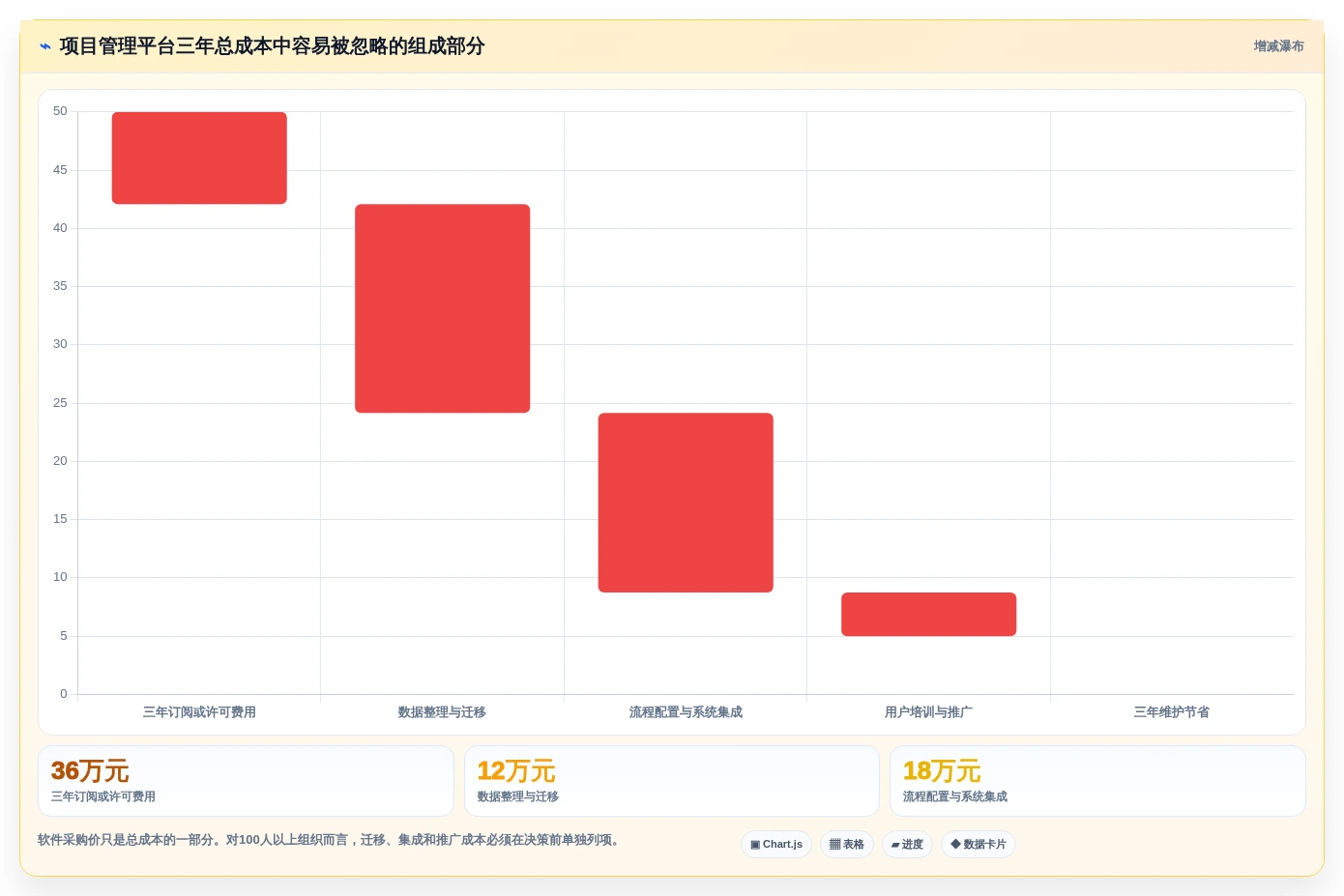Click the 增减瀑布 label in header
1344x896 pixels.
click(x=1278, y=46)
